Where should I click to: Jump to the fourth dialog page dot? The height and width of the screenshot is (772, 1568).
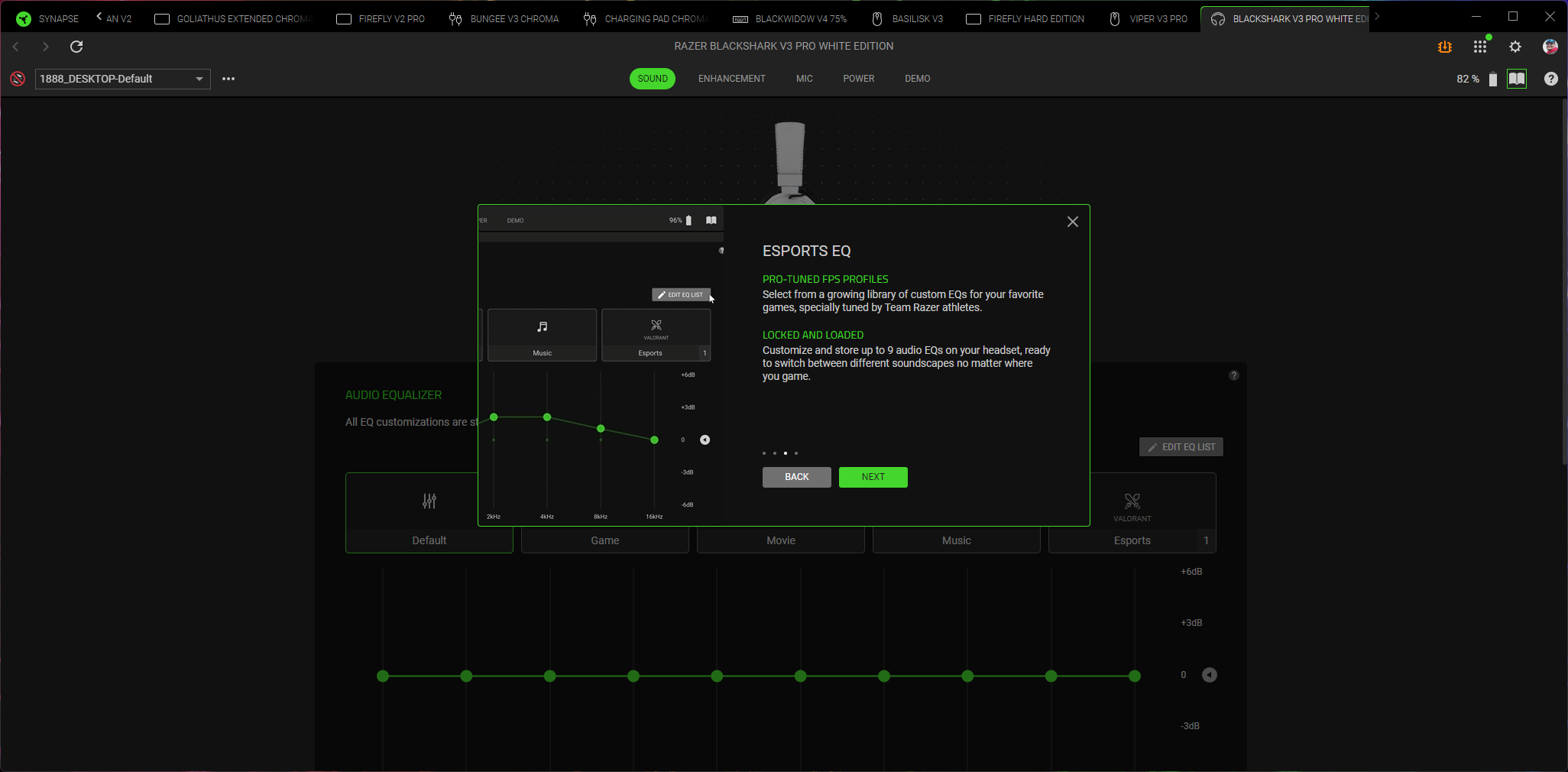coord(796,453)
